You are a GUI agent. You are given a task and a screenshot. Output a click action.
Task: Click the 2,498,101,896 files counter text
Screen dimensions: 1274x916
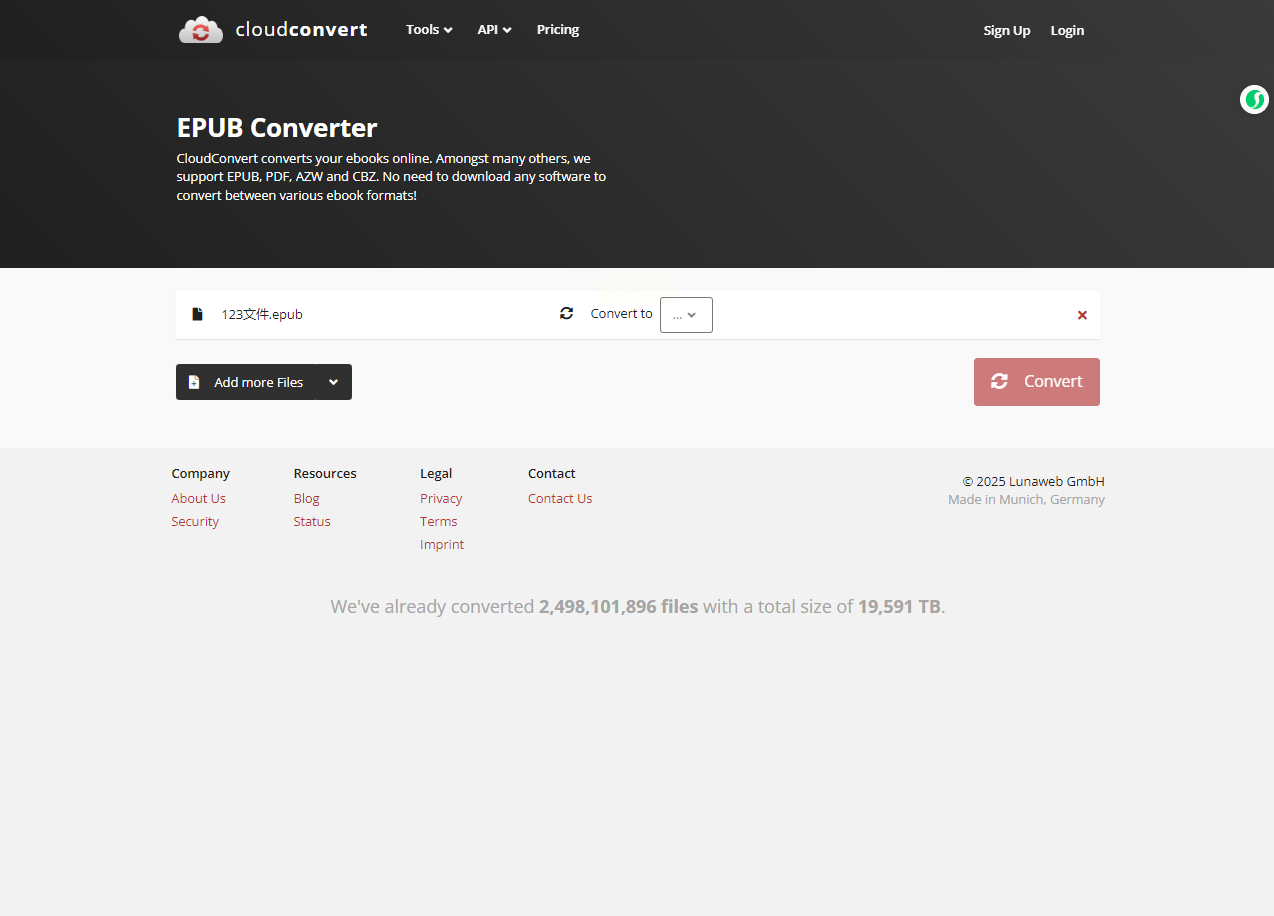click(x=618, y=606)
